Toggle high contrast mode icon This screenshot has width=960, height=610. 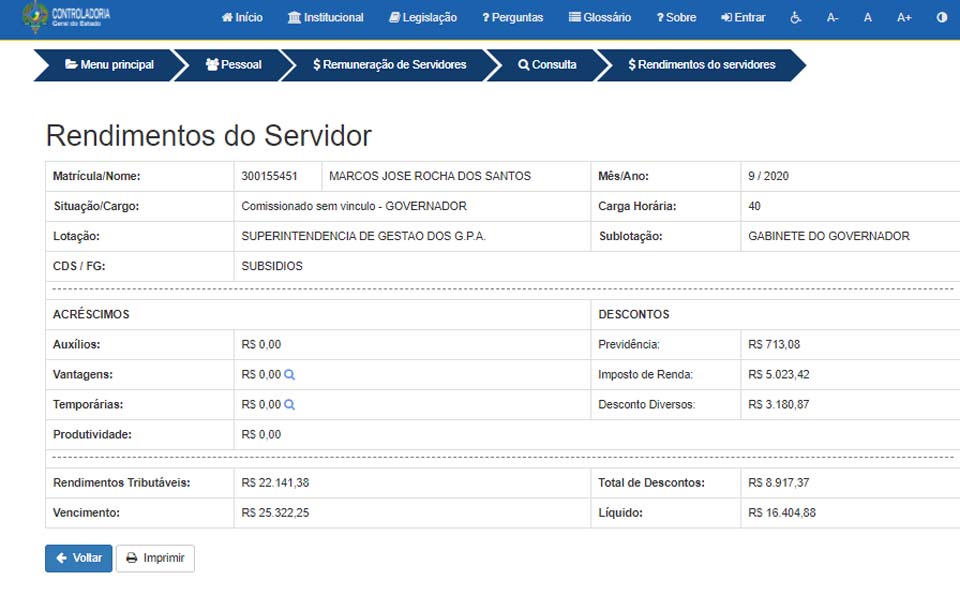click(x=941, y=18)
